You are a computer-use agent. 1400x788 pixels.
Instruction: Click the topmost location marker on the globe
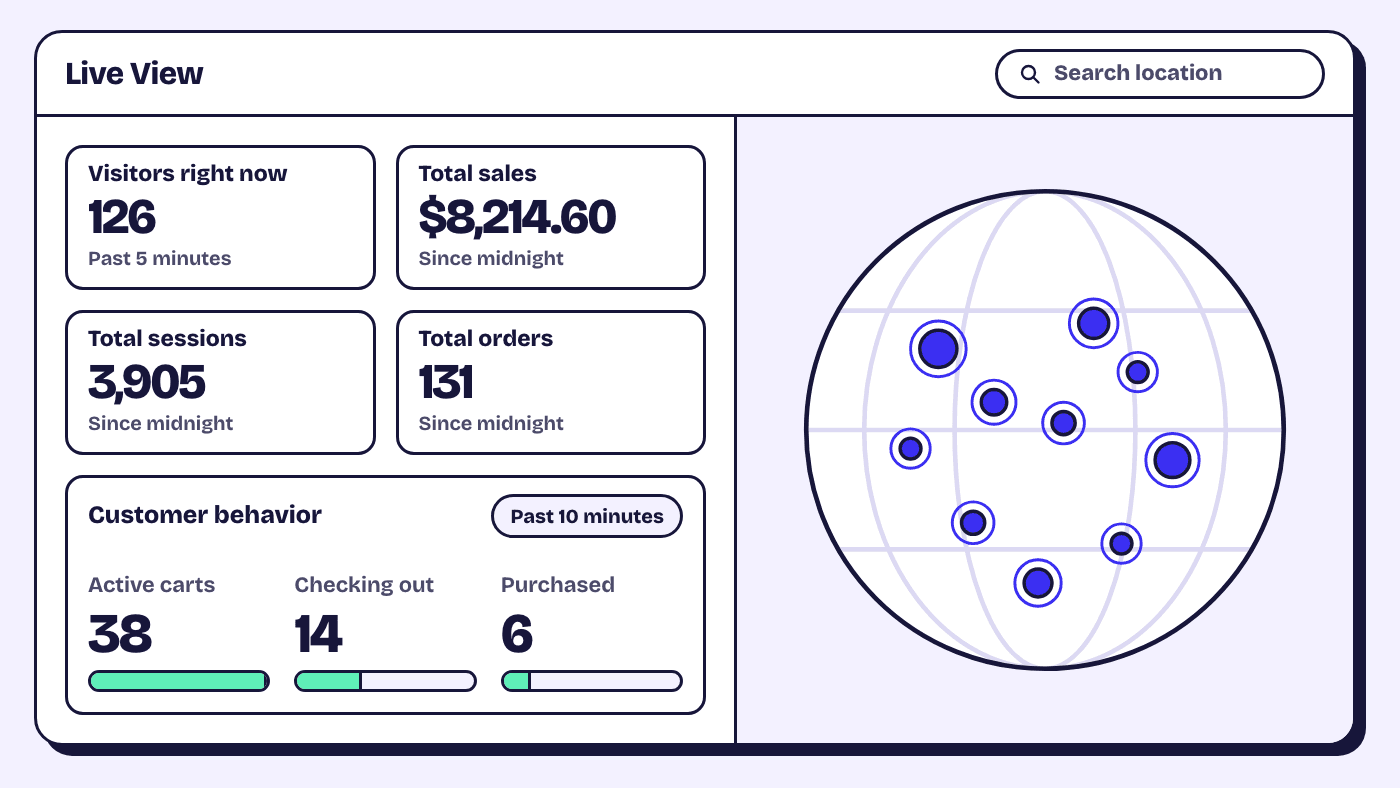click(1093, 323)
